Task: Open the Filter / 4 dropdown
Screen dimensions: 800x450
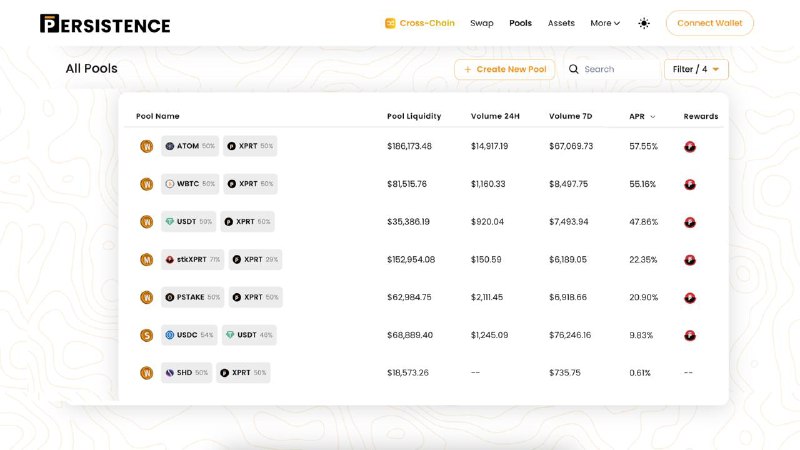Action: point(696,69)
